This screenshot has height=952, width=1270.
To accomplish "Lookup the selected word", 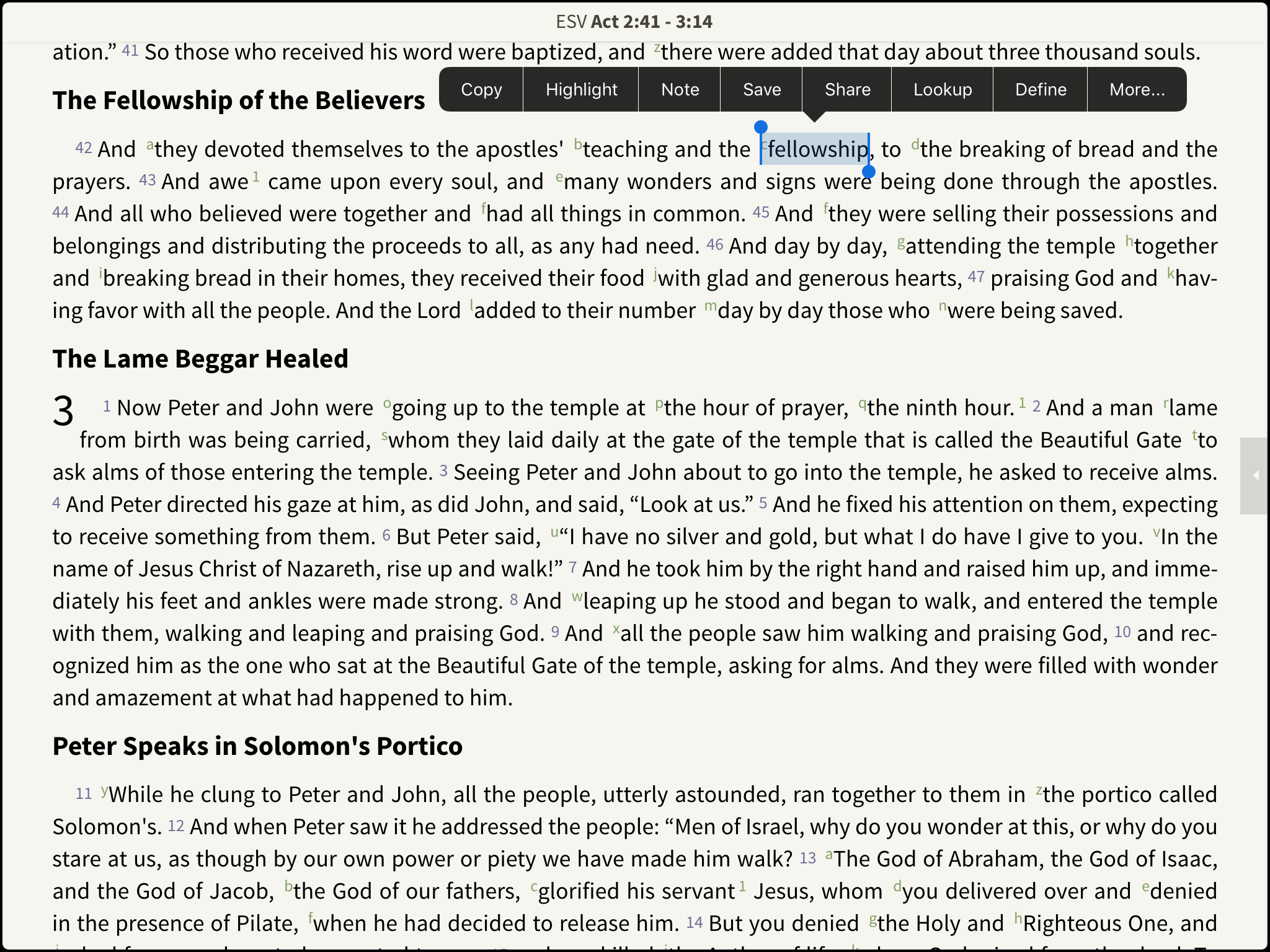I will point(943,89).
